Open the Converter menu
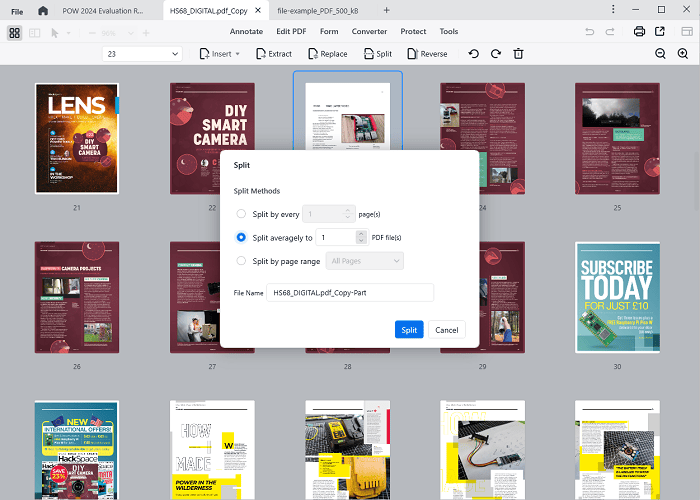The width and height of the screenshot is (700, 500). point(369,32)
